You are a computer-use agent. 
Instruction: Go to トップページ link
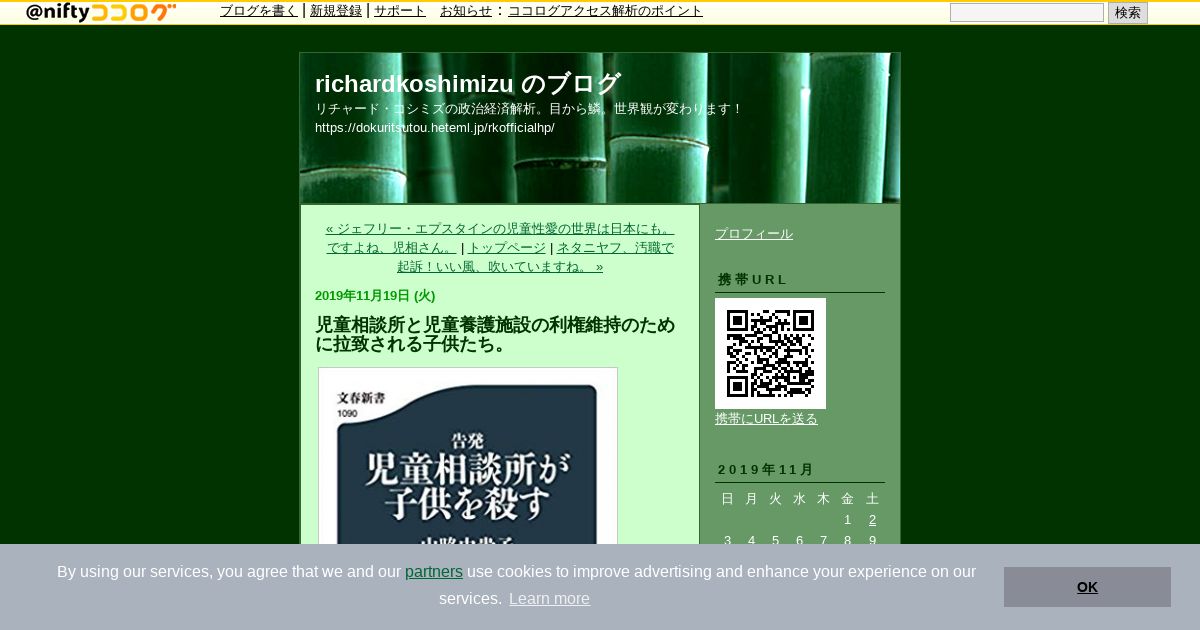coord(507,247)
